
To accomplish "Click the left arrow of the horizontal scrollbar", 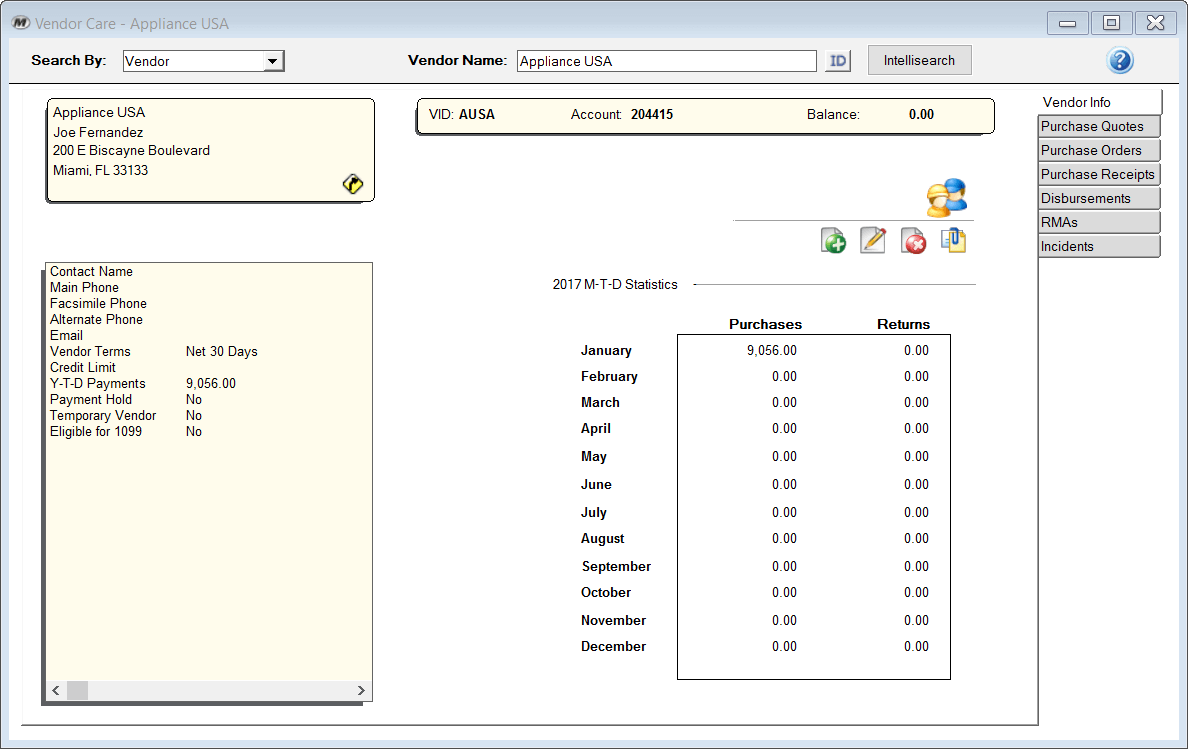I will click(x=55, y=691).
